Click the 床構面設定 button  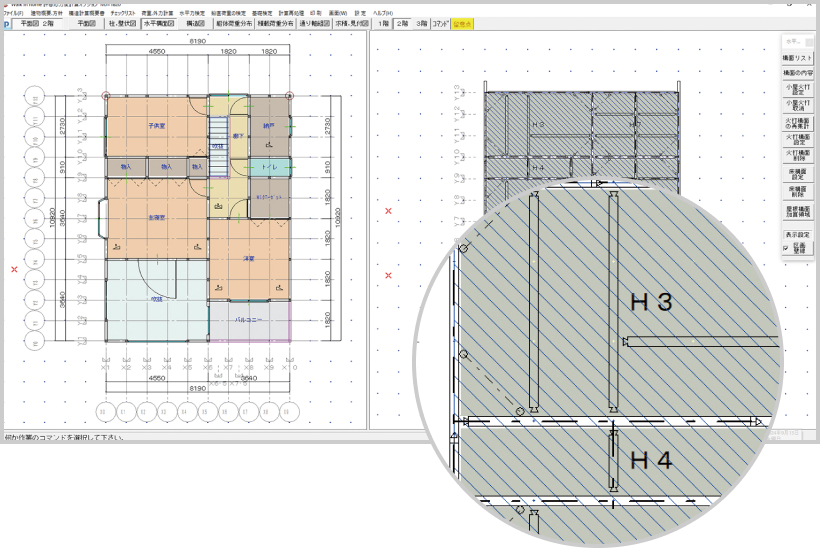tap(798, 174)
